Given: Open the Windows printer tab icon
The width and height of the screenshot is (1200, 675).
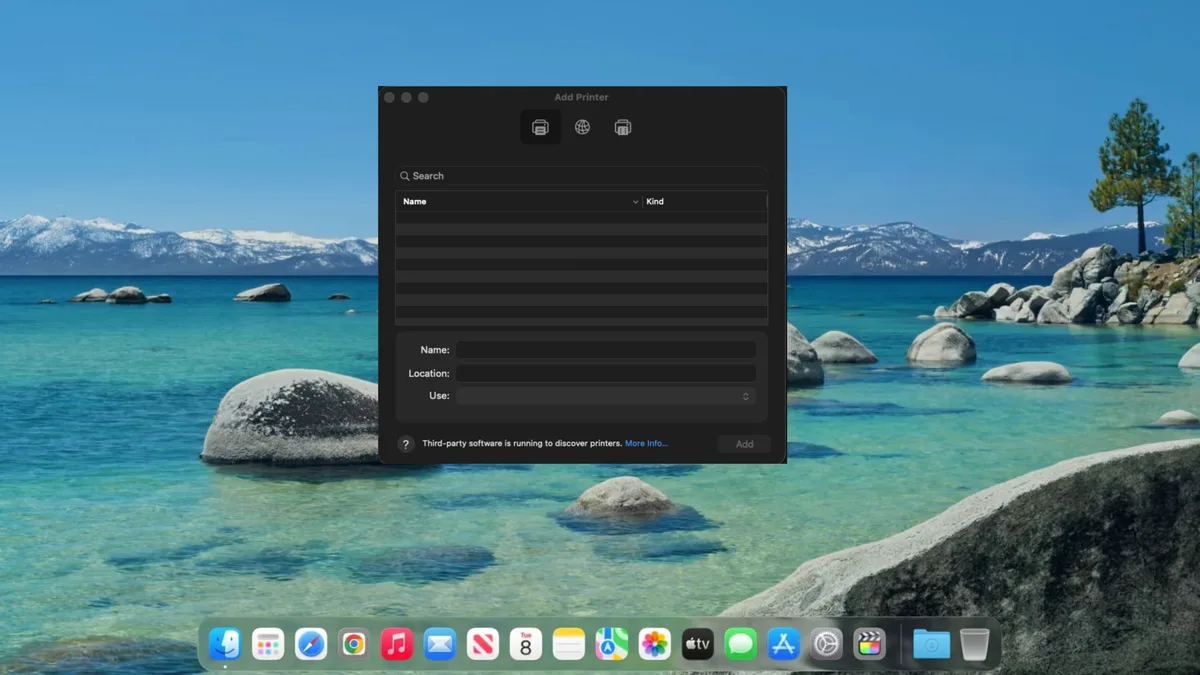Looking at the screenshot, I should pos(623,127).
